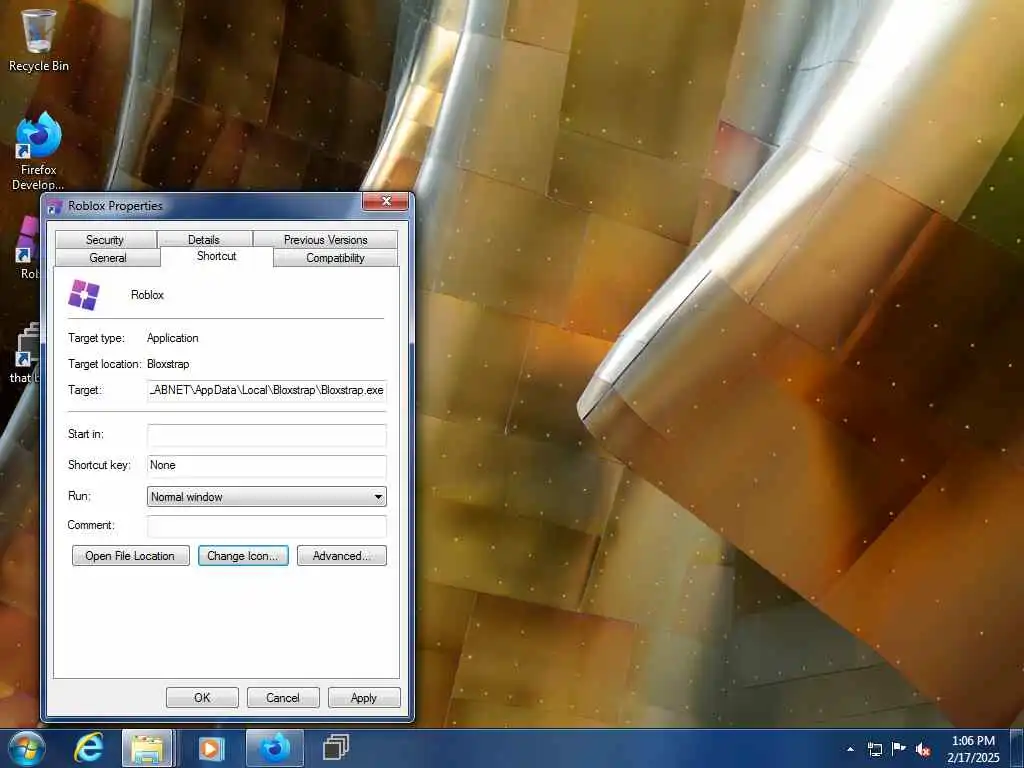Viewport: 1024px width, 768px height.
Task: Click the Start in field
Action: pos(267,435)
